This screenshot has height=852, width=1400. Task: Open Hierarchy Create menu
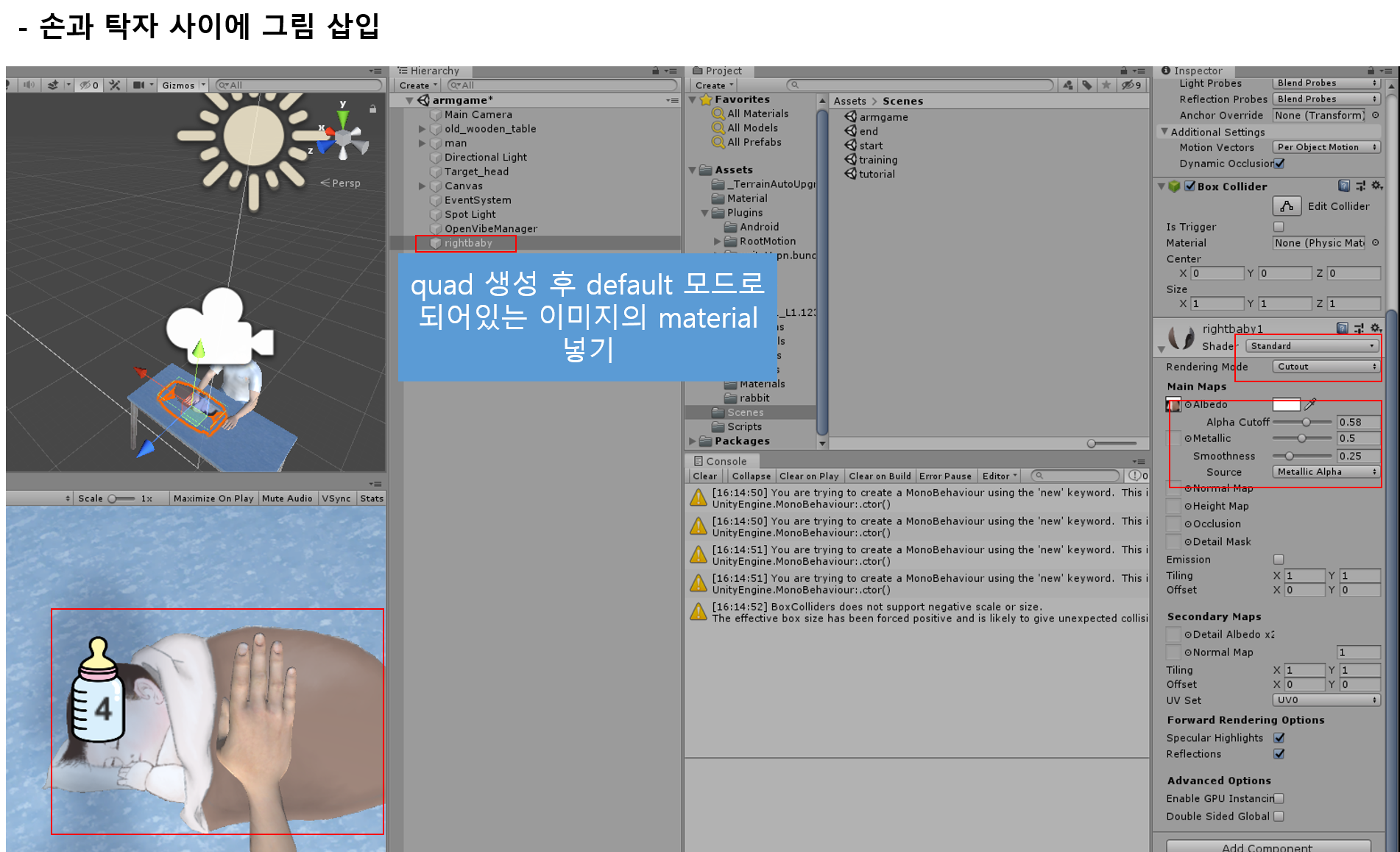click(417, 85)
